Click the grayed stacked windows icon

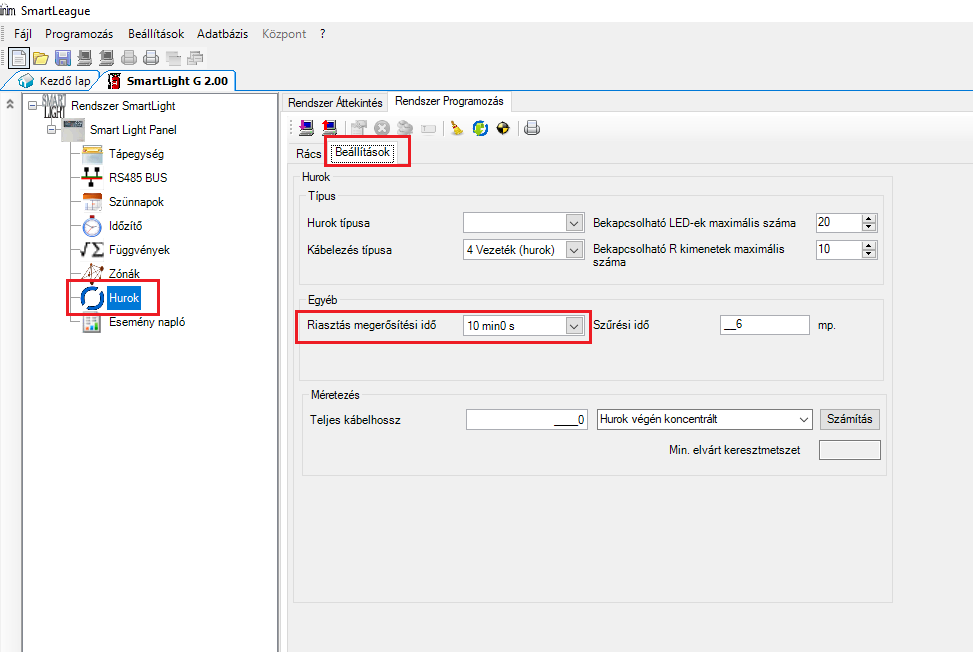(195, 58)
